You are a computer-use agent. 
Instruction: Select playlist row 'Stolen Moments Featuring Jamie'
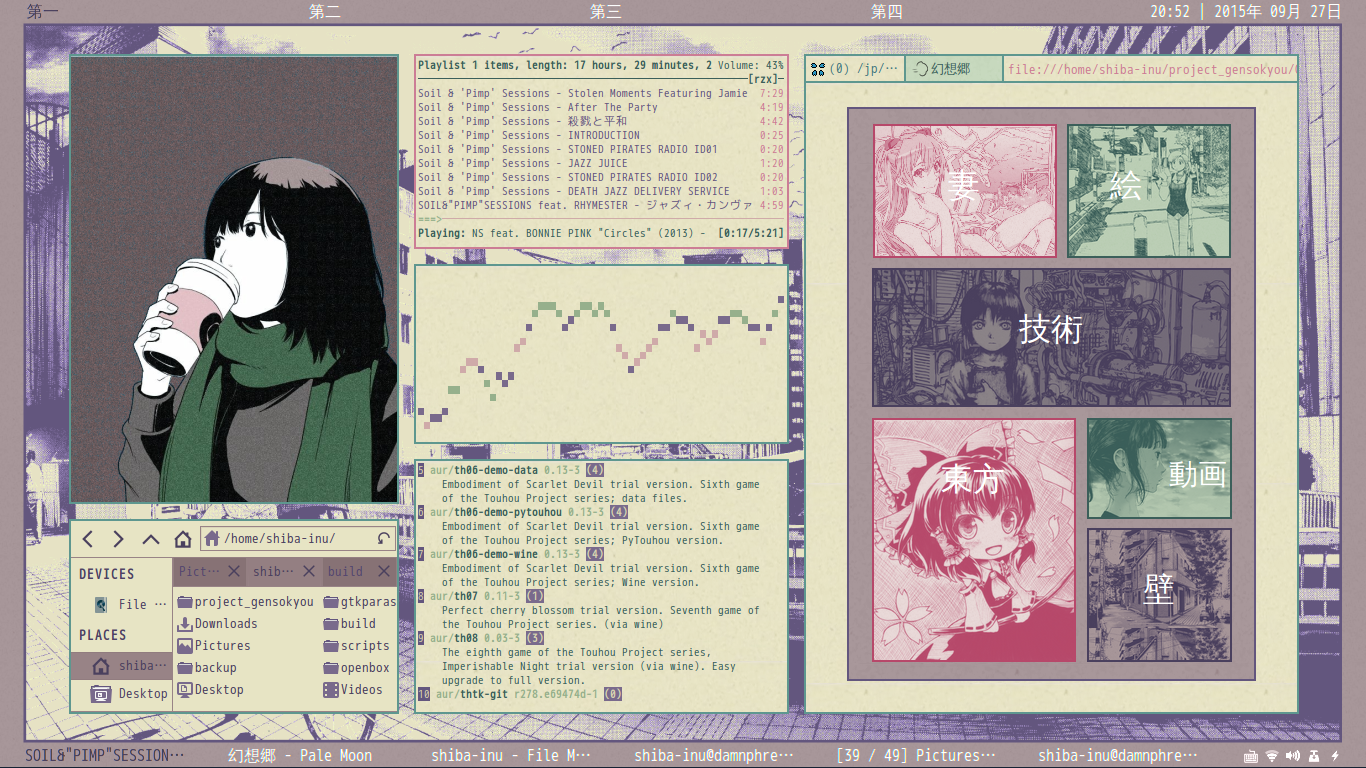[600, 93]
